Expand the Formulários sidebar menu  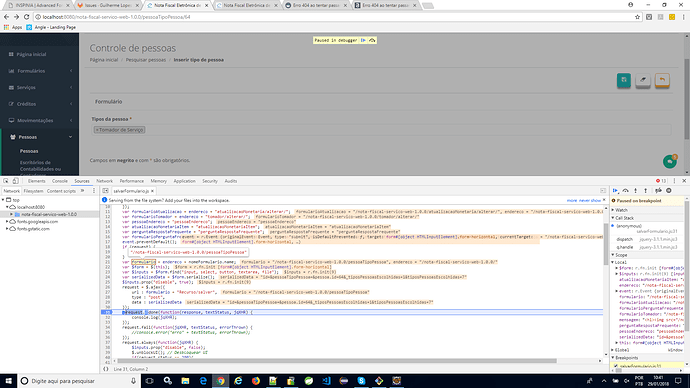click(40, 71)
